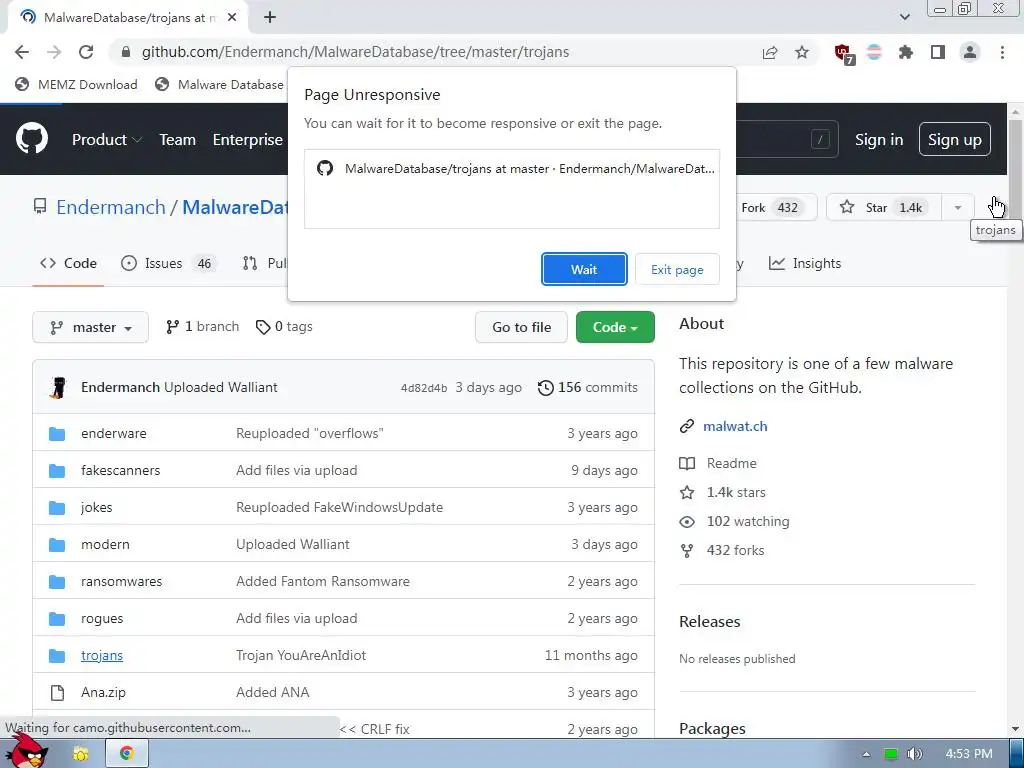Screen dimensions: 1024x768
Task: Star the repository
Action: [x=884, y=208]
